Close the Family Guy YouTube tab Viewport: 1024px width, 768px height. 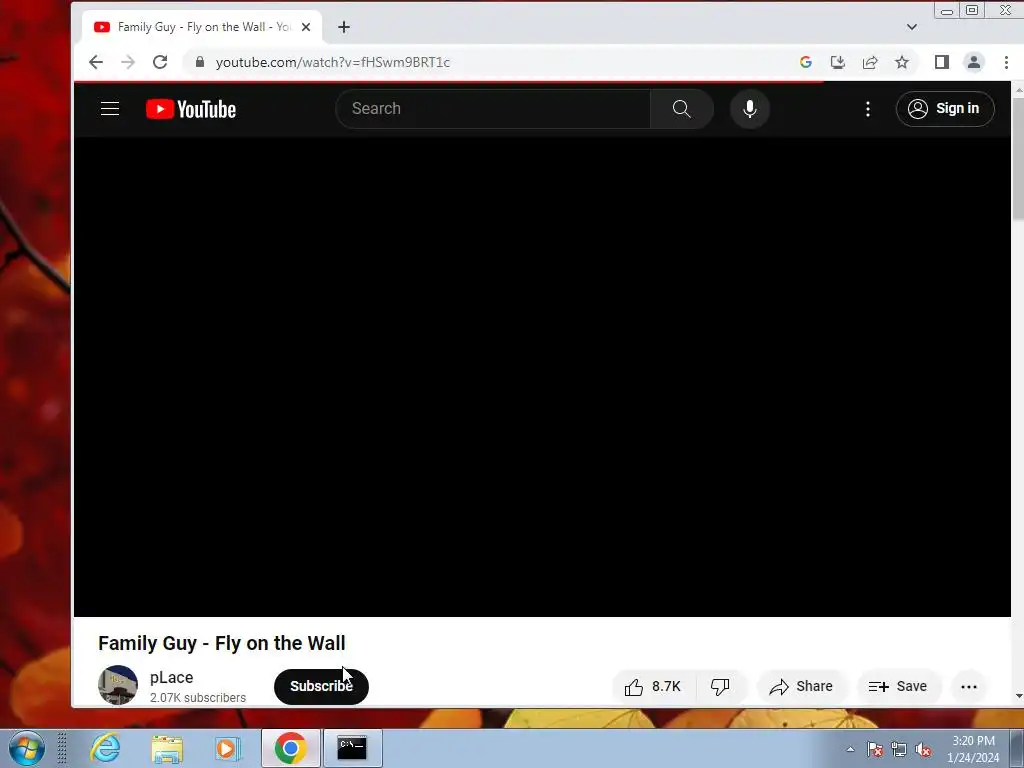point(306,27)
